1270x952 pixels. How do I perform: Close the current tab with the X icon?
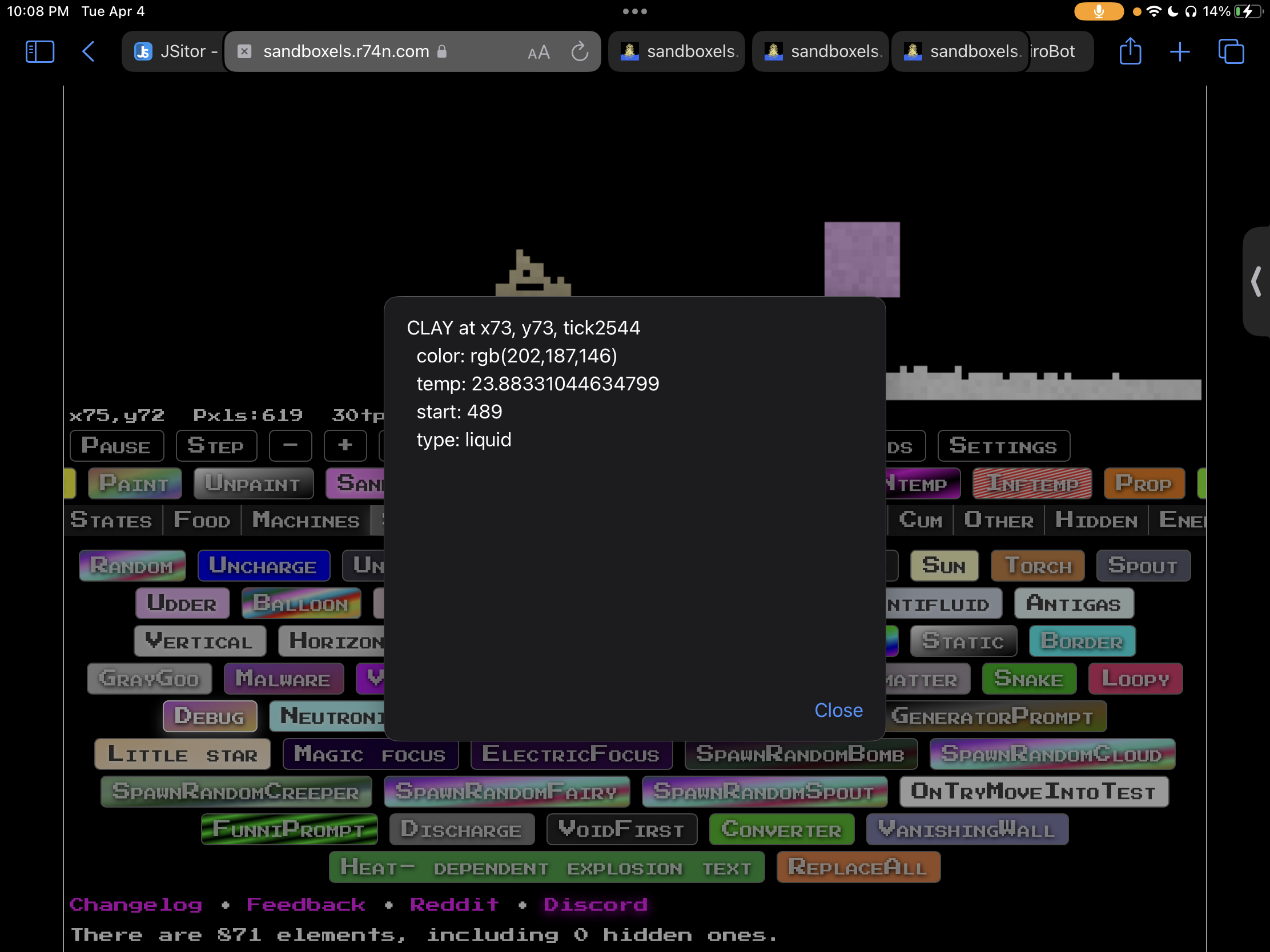(244, 51)
